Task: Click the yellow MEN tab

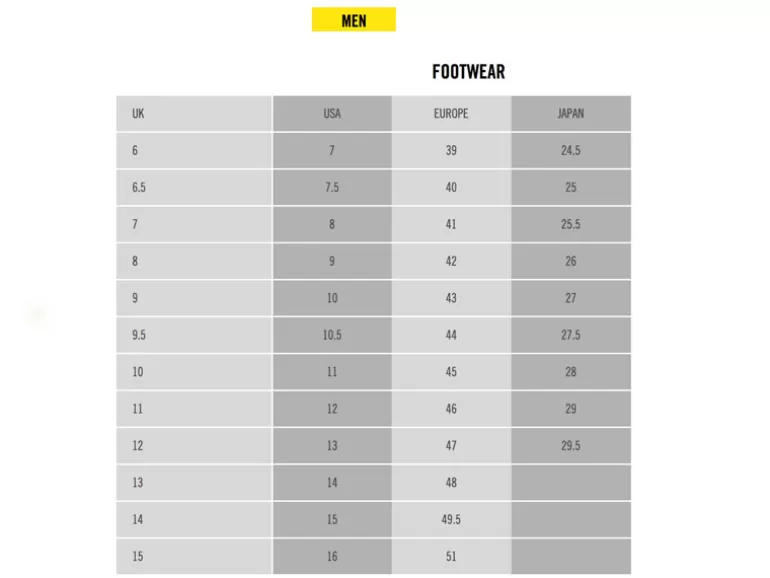Action: tap(354, 20)
